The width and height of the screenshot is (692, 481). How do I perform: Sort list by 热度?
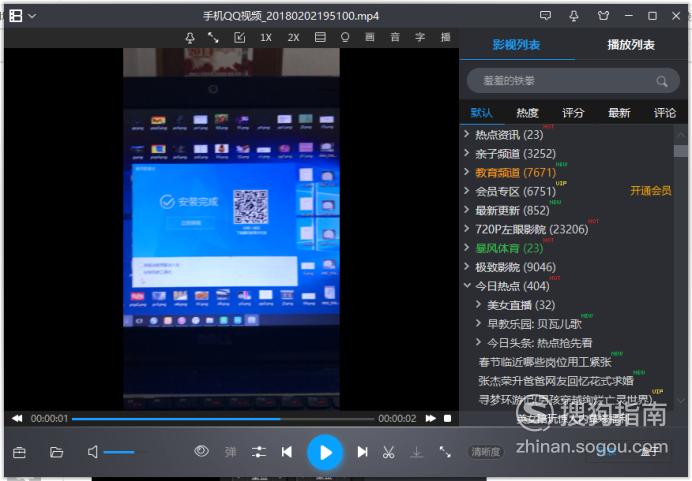(x=527, y=113)
